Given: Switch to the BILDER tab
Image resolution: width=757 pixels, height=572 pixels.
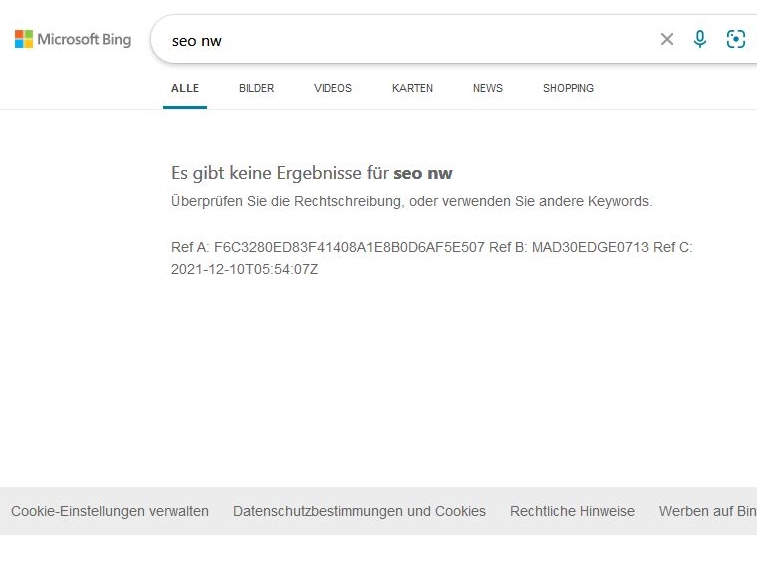Looking at the screenshot, I should click(x=256, y=88).
